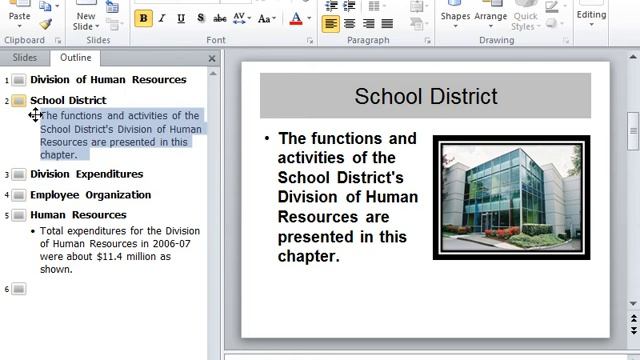Screen dimensions: 640x360
Task: Click outline title 'Division Expenditures'
Action: 87,174
